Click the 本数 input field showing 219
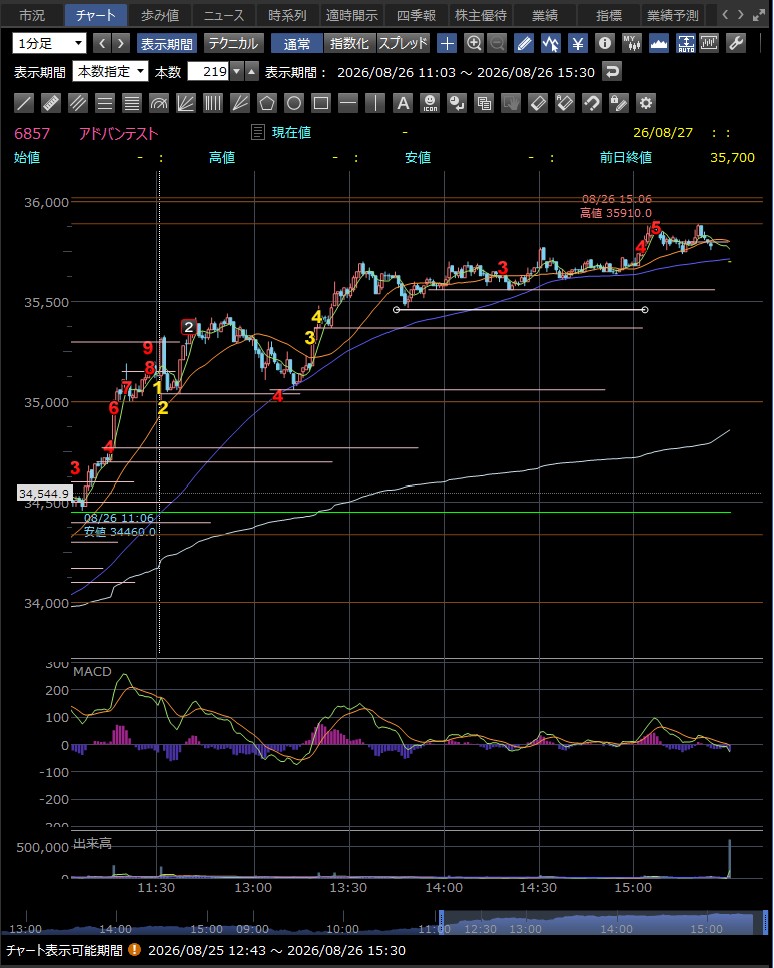This screenshot has height=968, width=774. coord(209,72)
